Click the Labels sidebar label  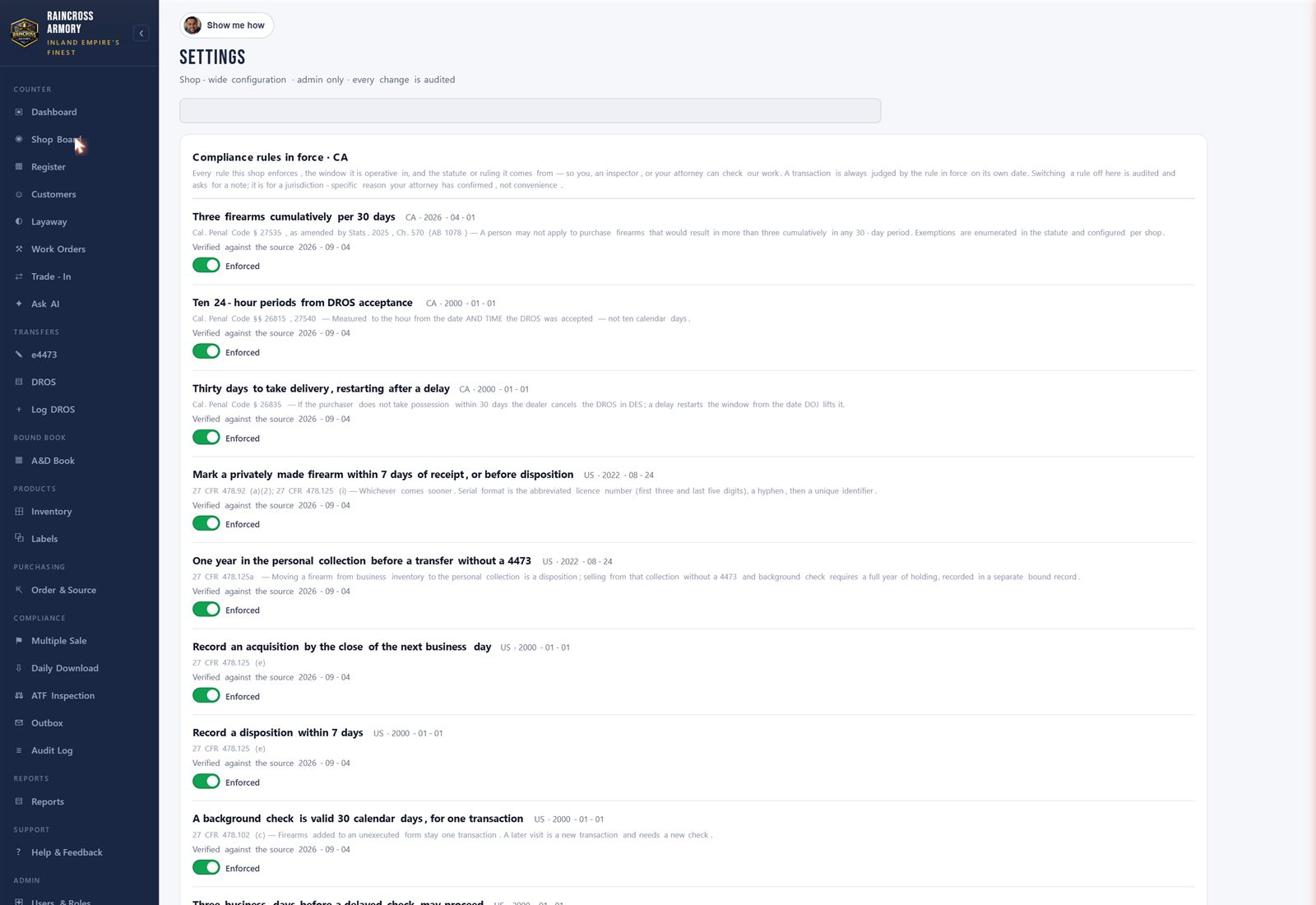pos(44,539)
